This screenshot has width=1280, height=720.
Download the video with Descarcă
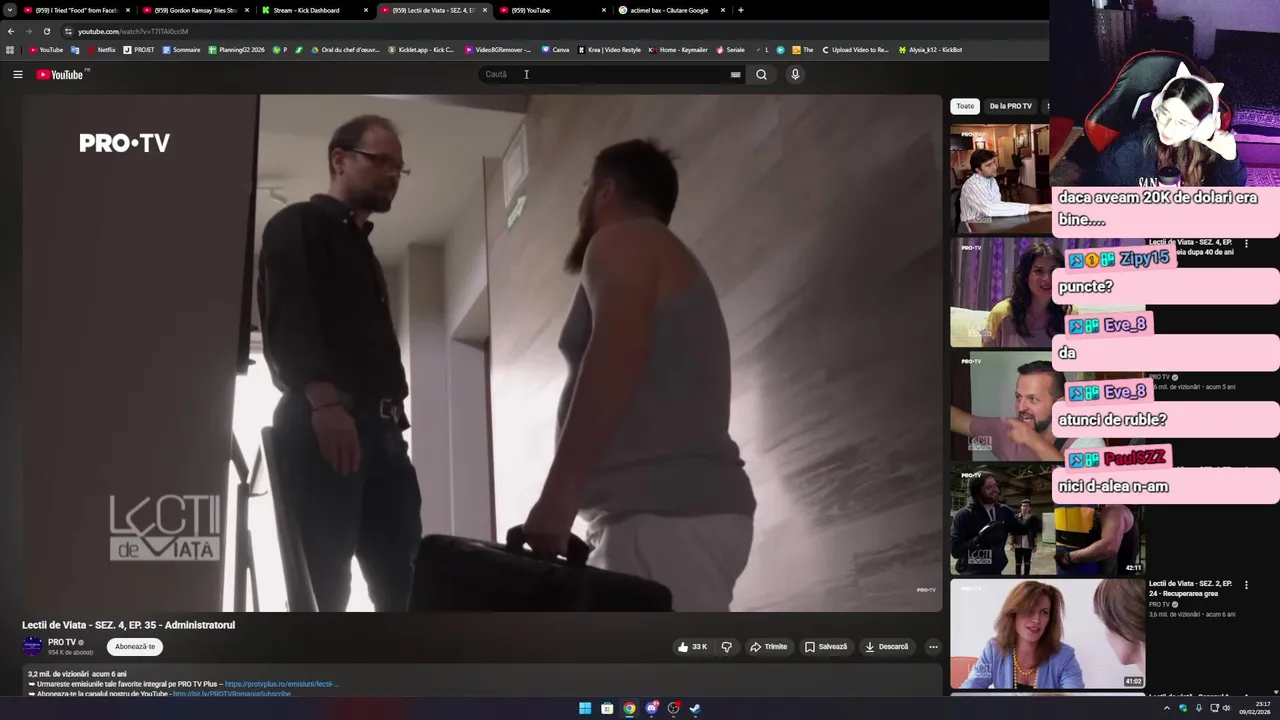pos(887,647)
